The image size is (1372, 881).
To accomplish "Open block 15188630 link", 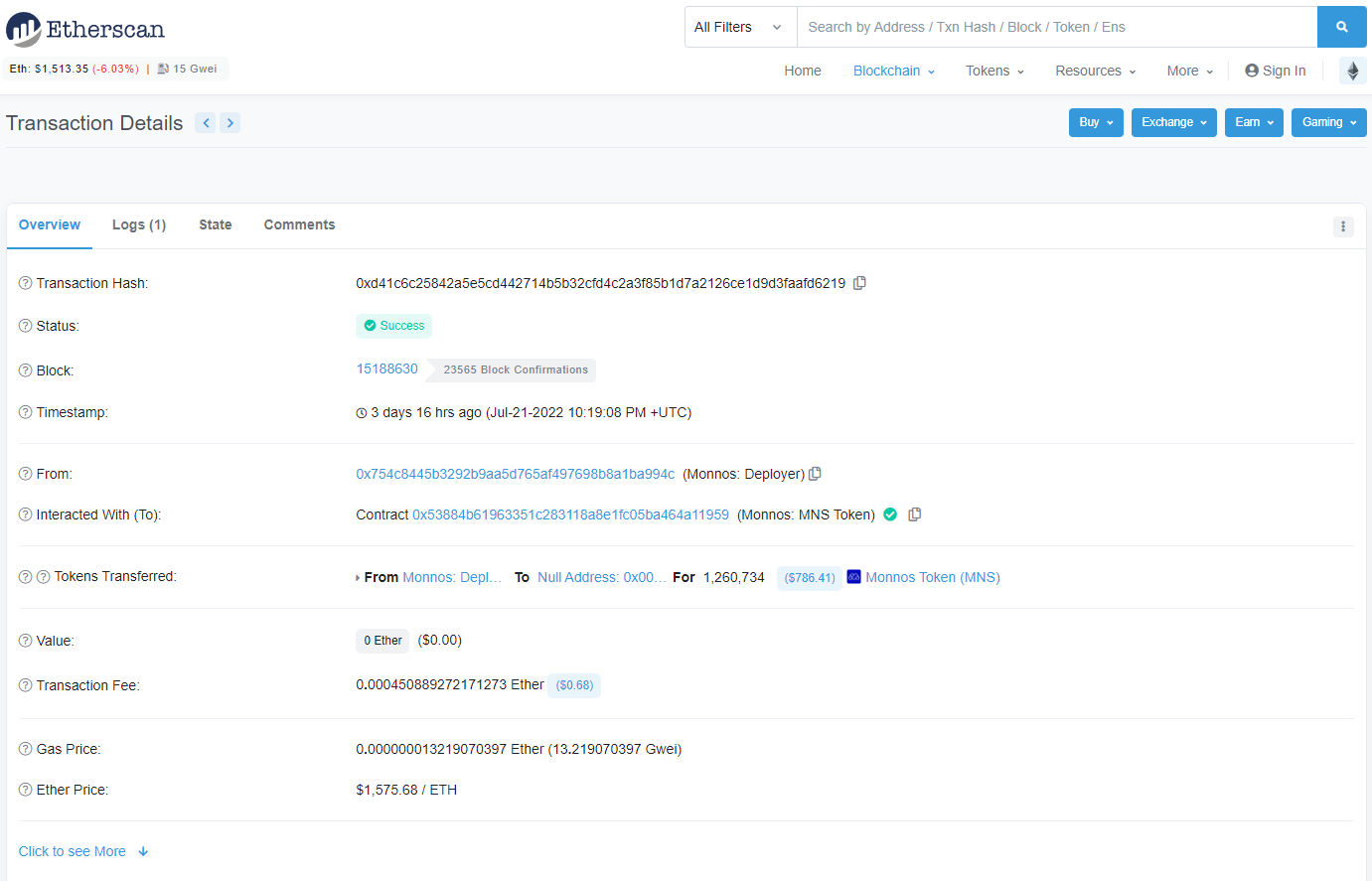I will pos(387,368).
